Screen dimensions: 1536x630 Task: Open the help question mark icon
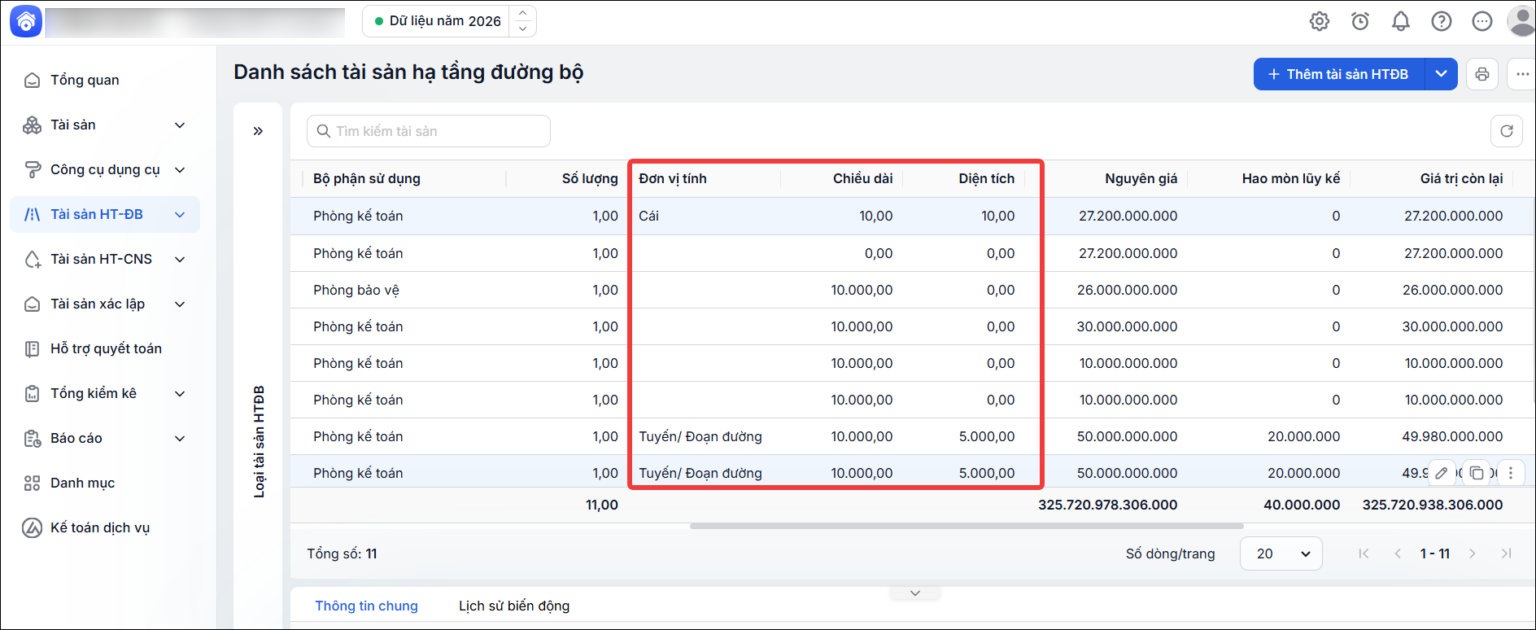(1441, 21)
